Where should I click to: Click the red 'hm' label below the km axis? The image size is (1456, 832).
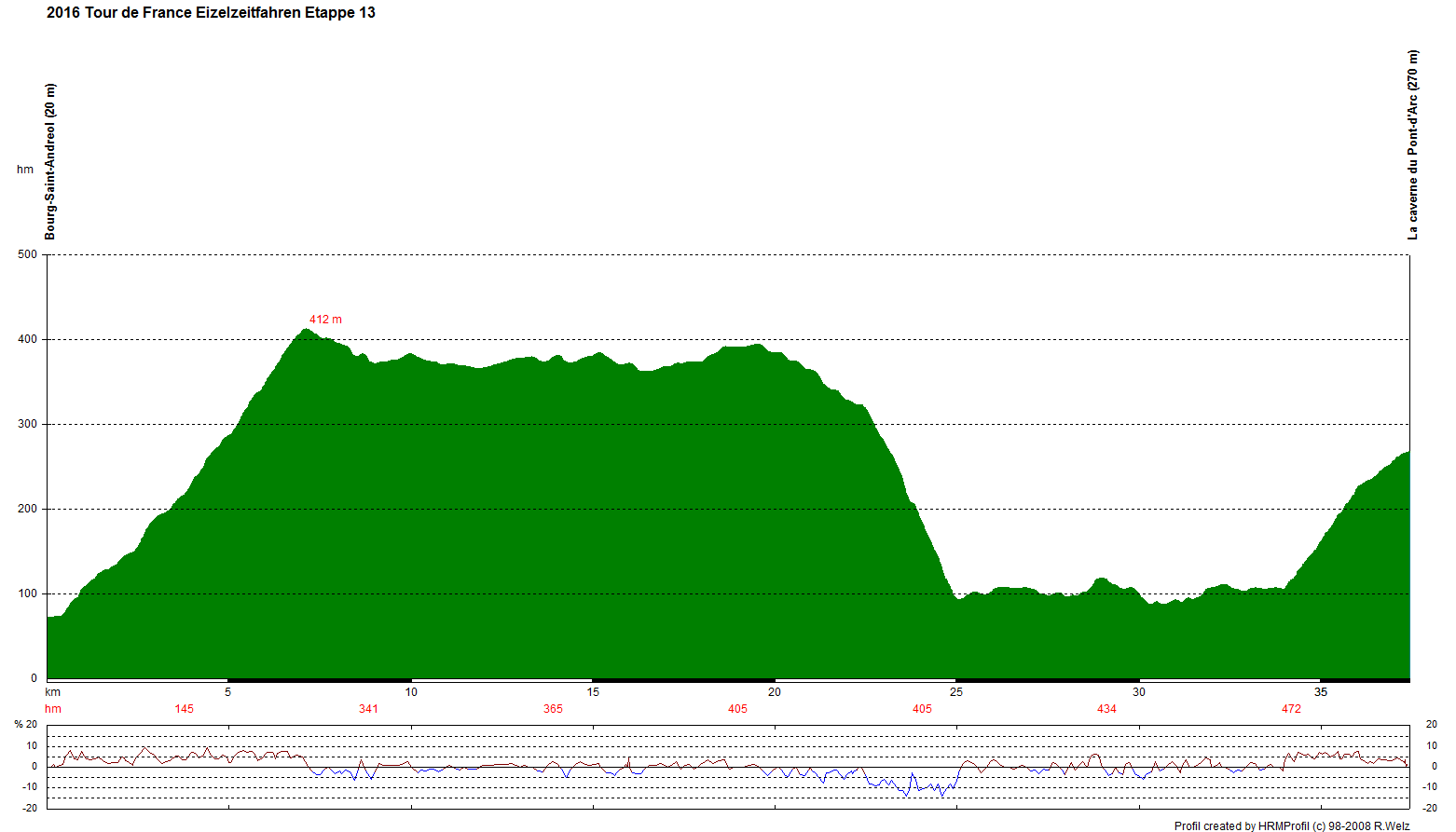53,709
